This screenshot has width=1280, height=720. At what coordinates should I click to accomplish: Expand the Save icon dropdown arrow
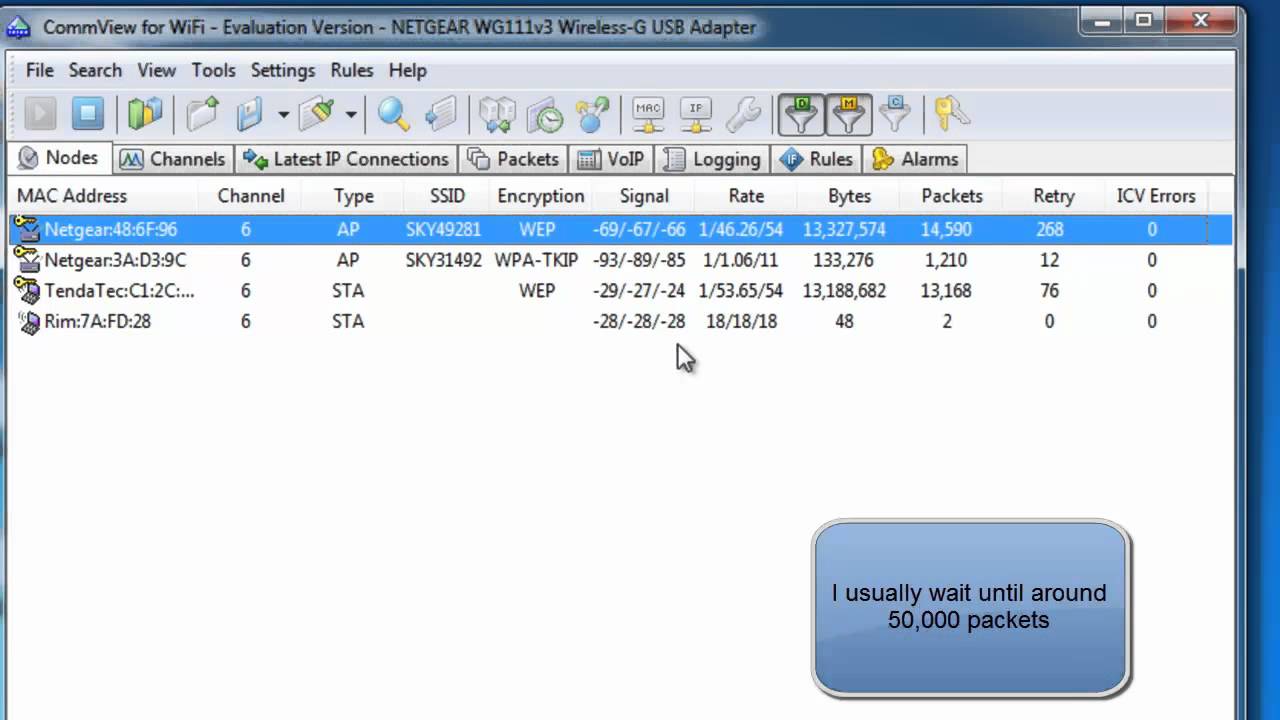(283, 114)
